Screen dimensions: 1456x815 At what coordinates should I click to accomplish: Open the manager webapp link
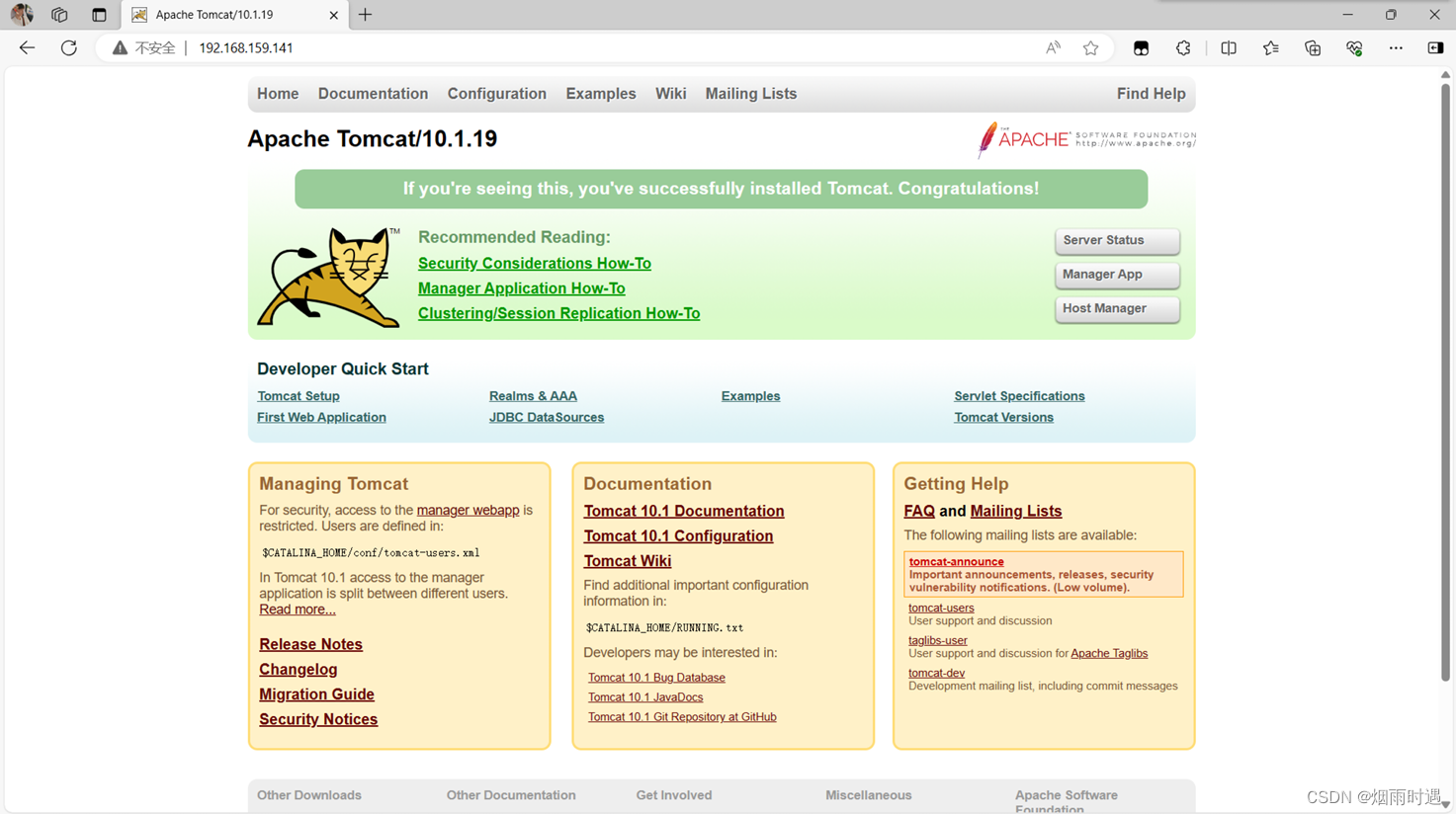[x=468, y=511]
